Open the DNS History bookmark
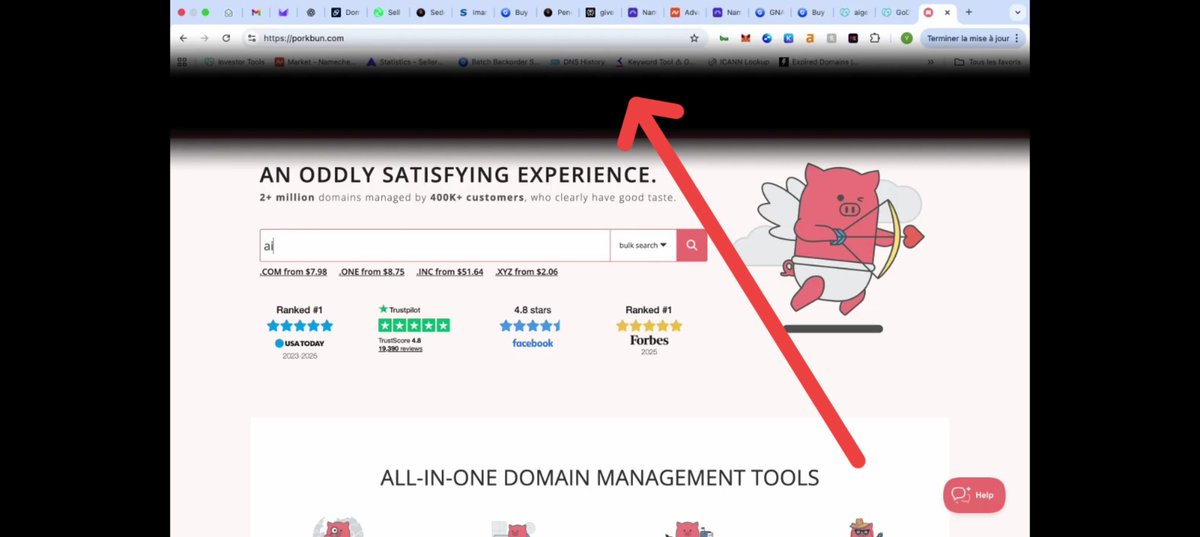The image size is (1200, 537). (577, 62)
